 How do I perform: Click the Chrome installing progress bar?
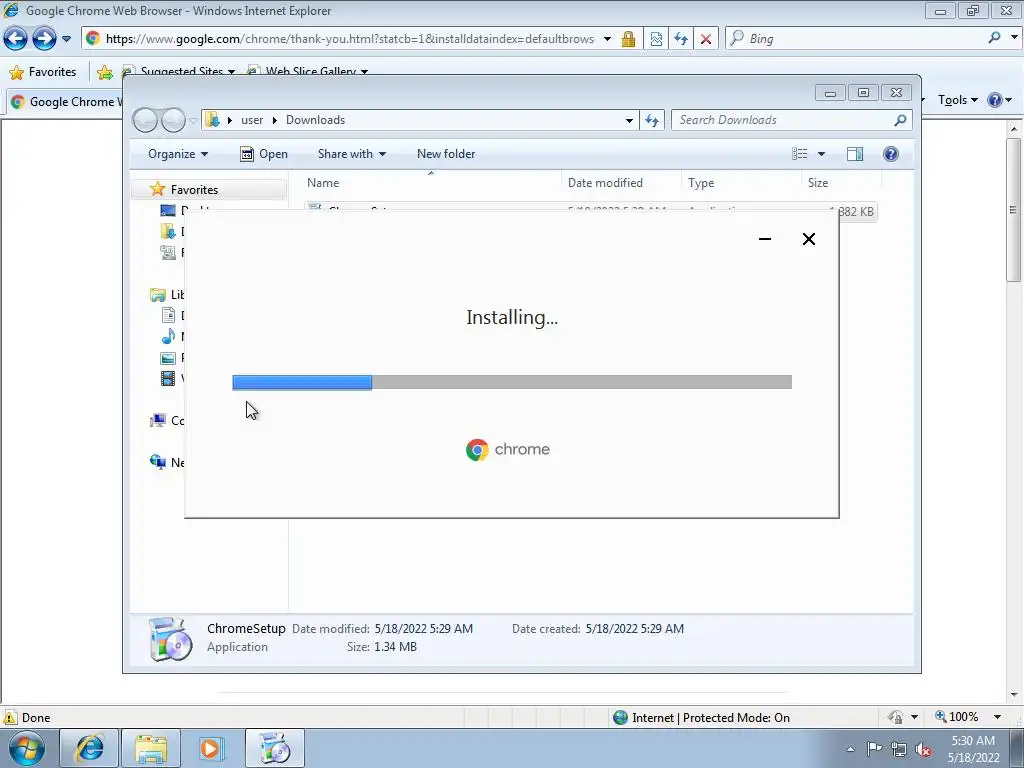(512, 382)
